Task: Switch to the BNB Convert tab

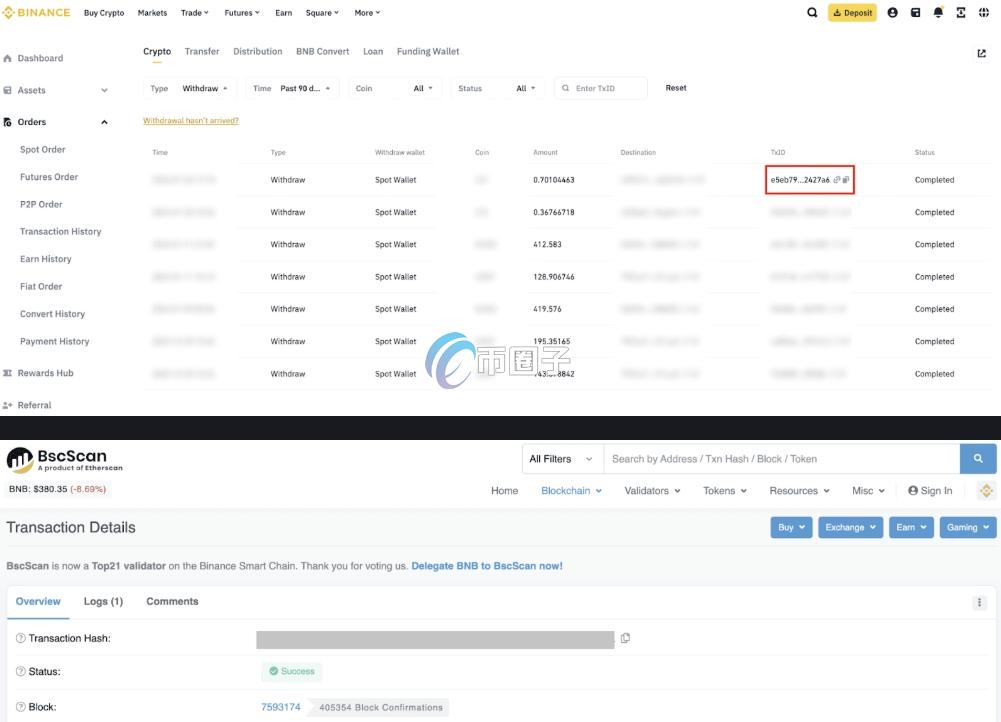Action: click(x=322, y=52)
